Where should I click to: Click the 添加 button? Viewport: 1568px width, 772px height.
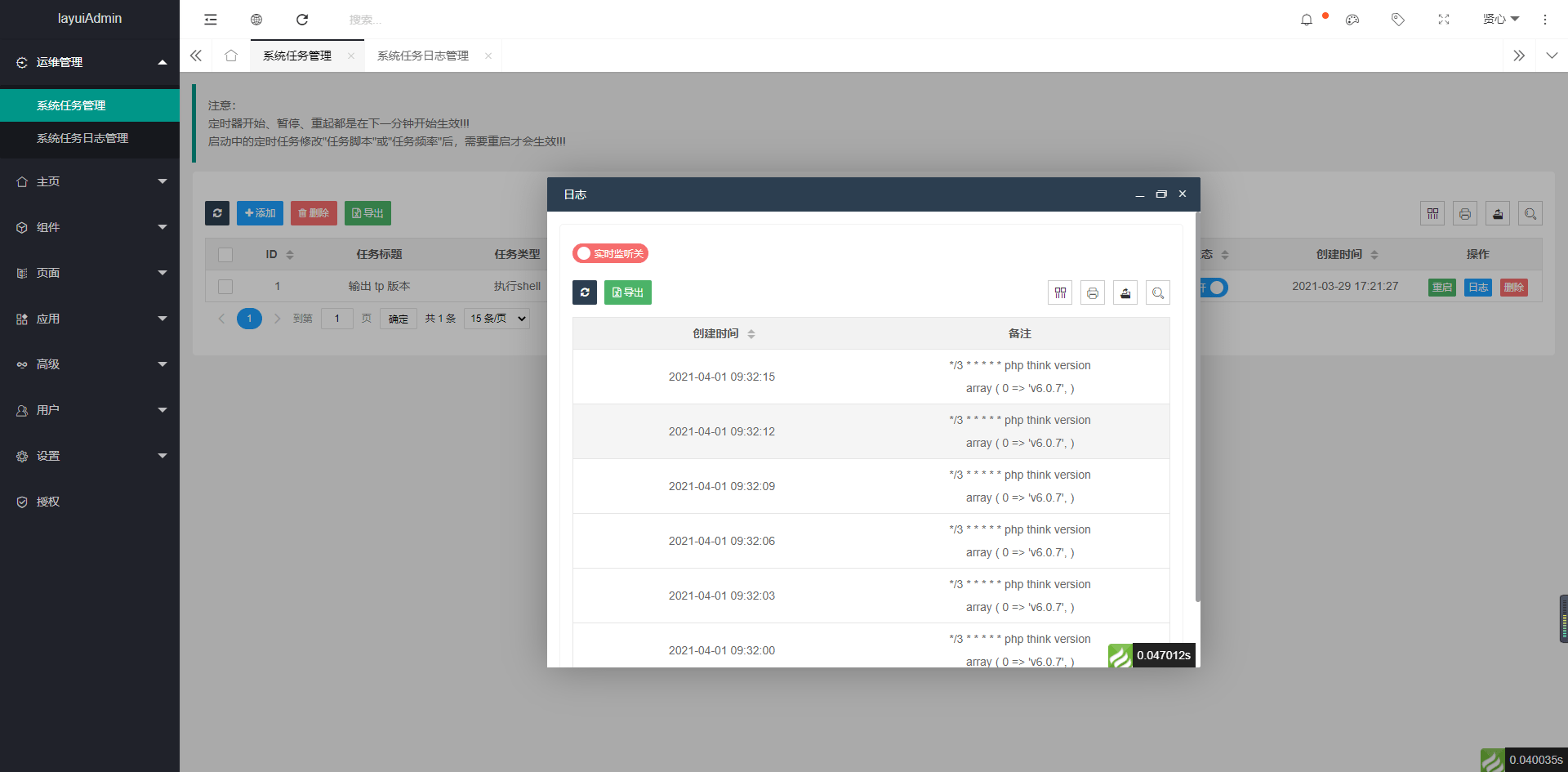tap(260, 213)
